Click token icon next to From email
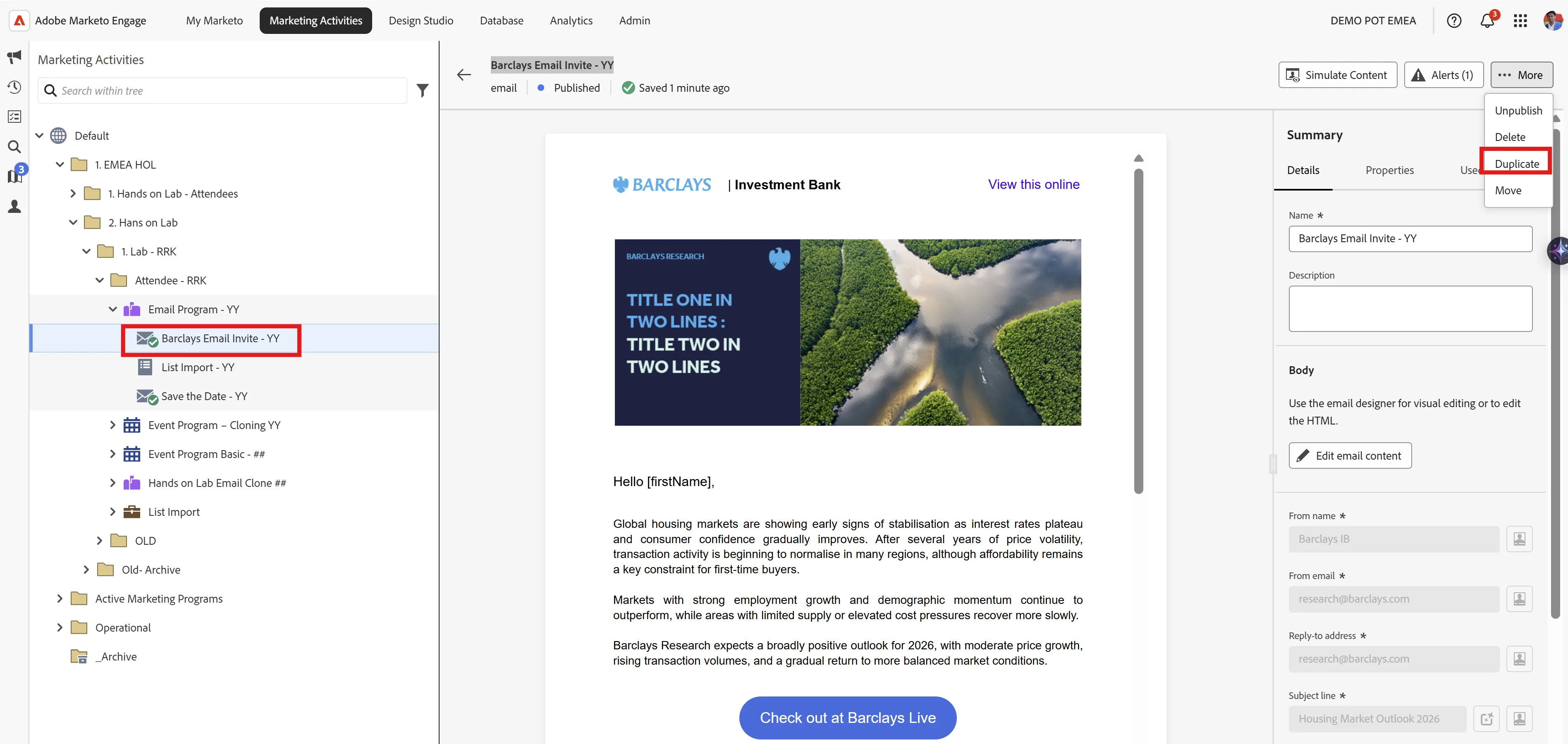This screenshot has width=1568, height=744. [1519, 599]
